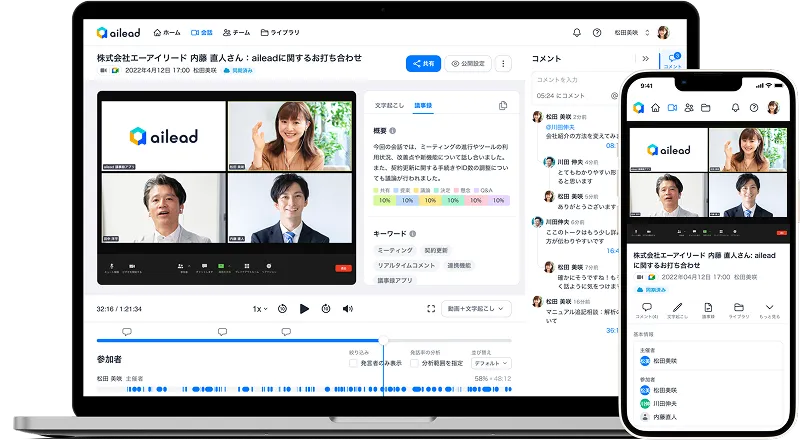Select the ミーティング keyword chip
Screen dimensions: 800x440
(x=395, y=250)
